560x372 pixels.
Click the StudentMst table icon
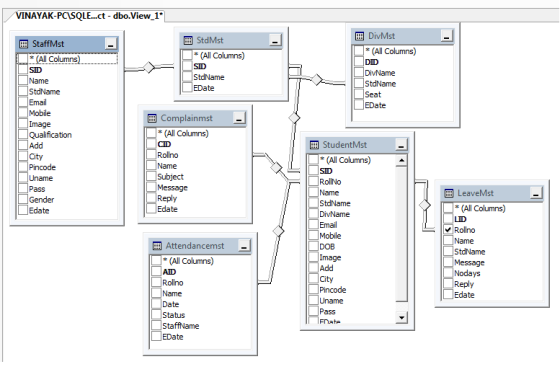click(x=314, y=145)
